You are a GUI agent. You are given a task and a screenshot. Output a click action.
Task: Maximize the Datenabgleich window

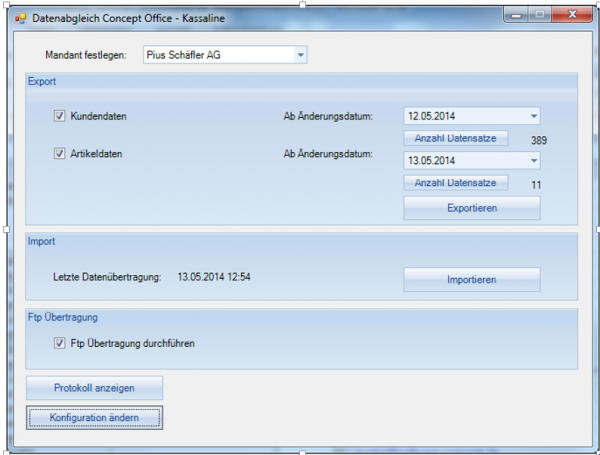coord(540,17)
